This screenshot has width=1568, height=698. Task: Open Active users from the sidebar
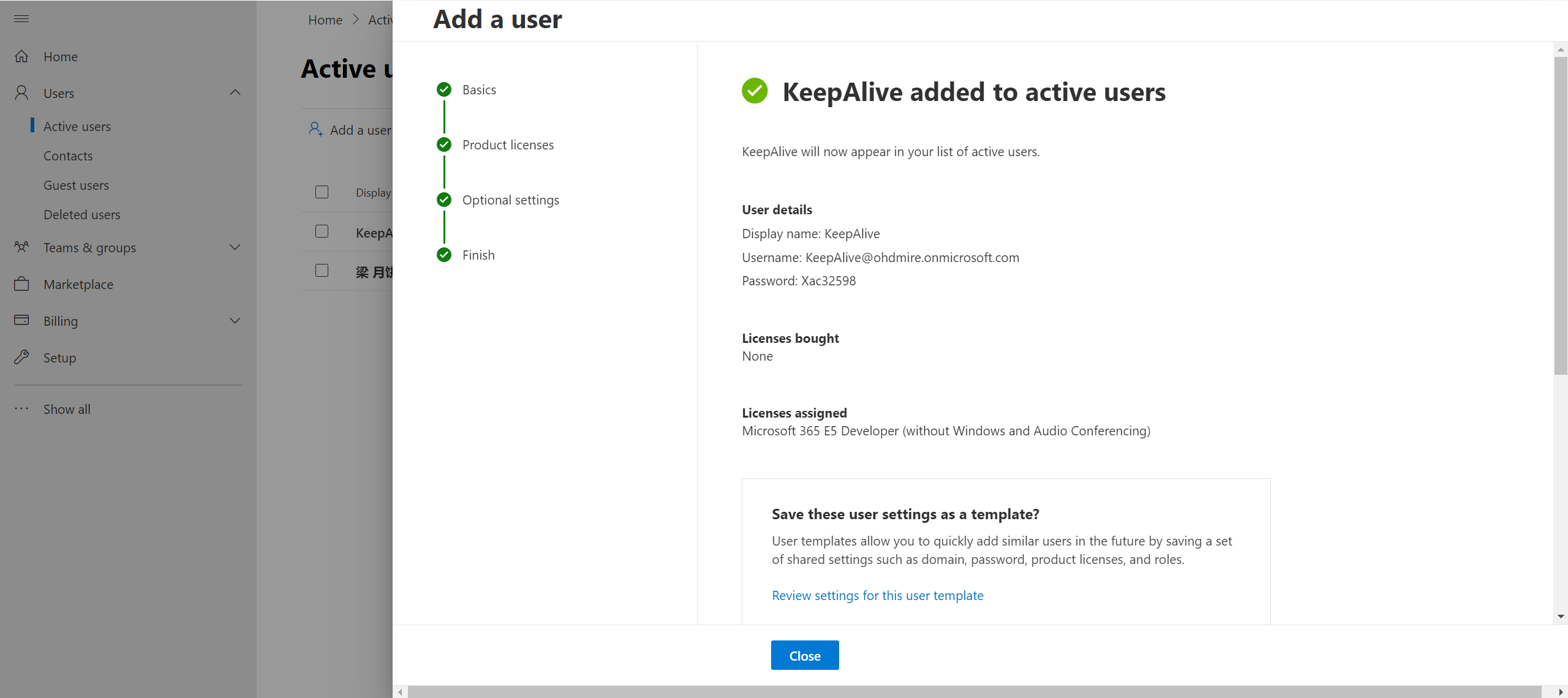77,126
